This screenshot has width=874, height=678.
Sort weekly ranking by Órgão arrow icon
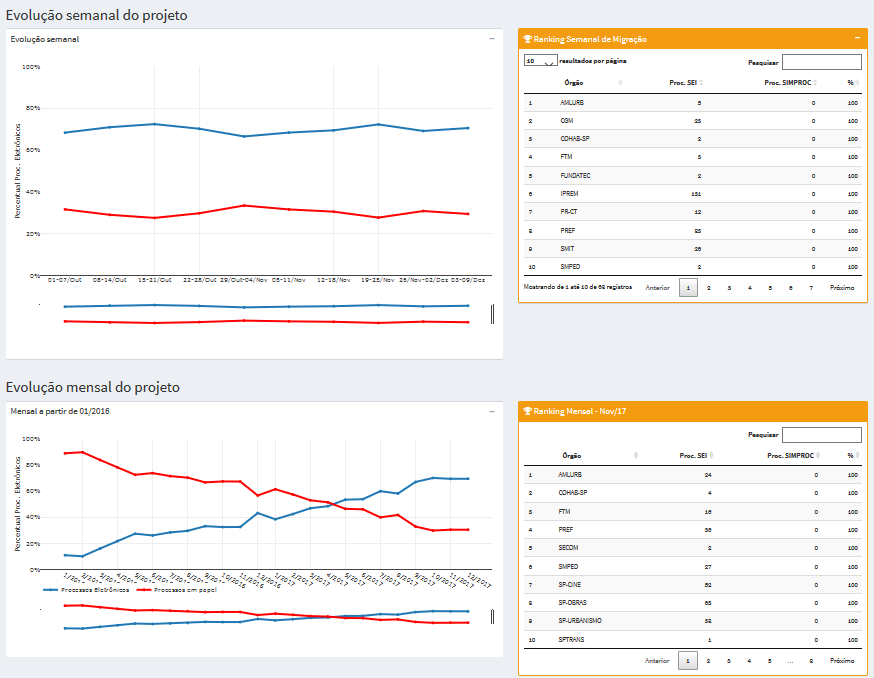click(x=620, y=83)
